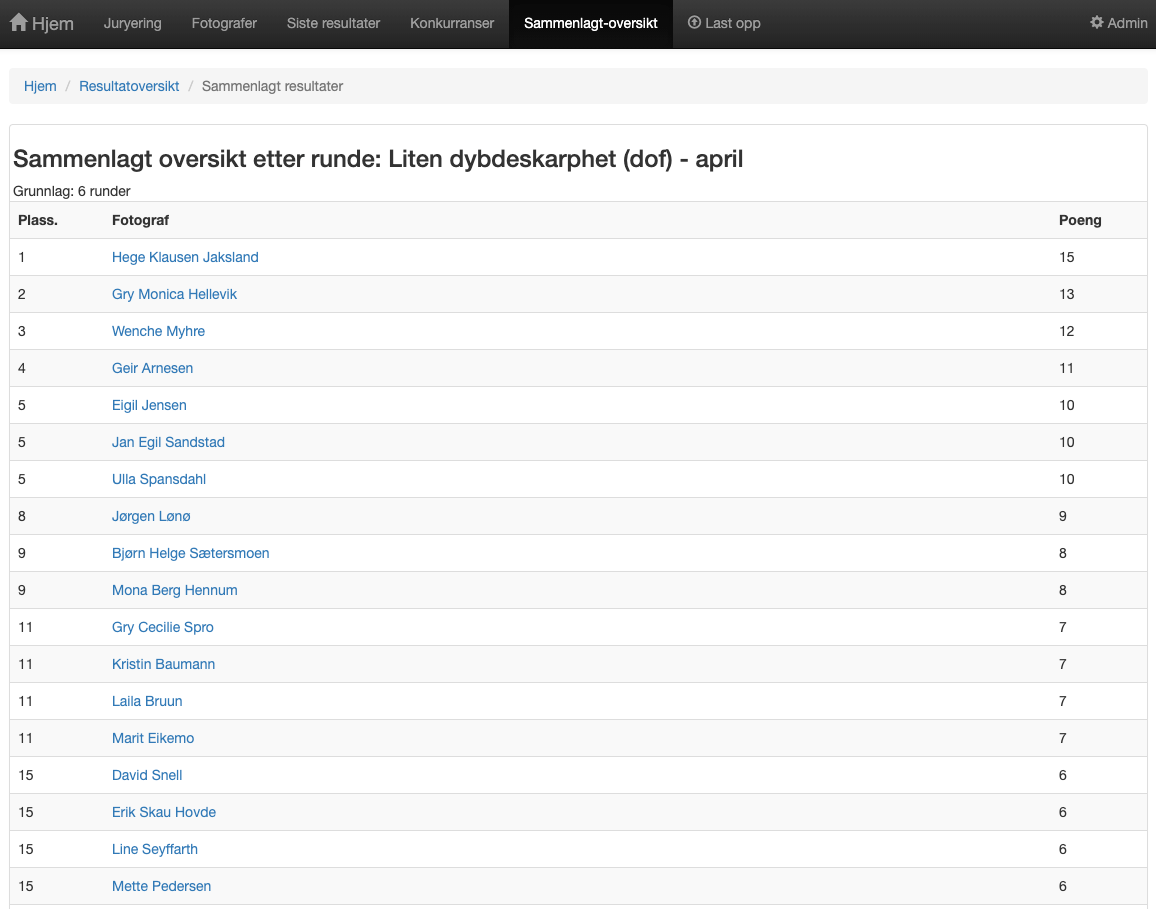Click the Resultatoversikt breadcrumb link
The image size is (1156, 909).
tap(129, 86)
